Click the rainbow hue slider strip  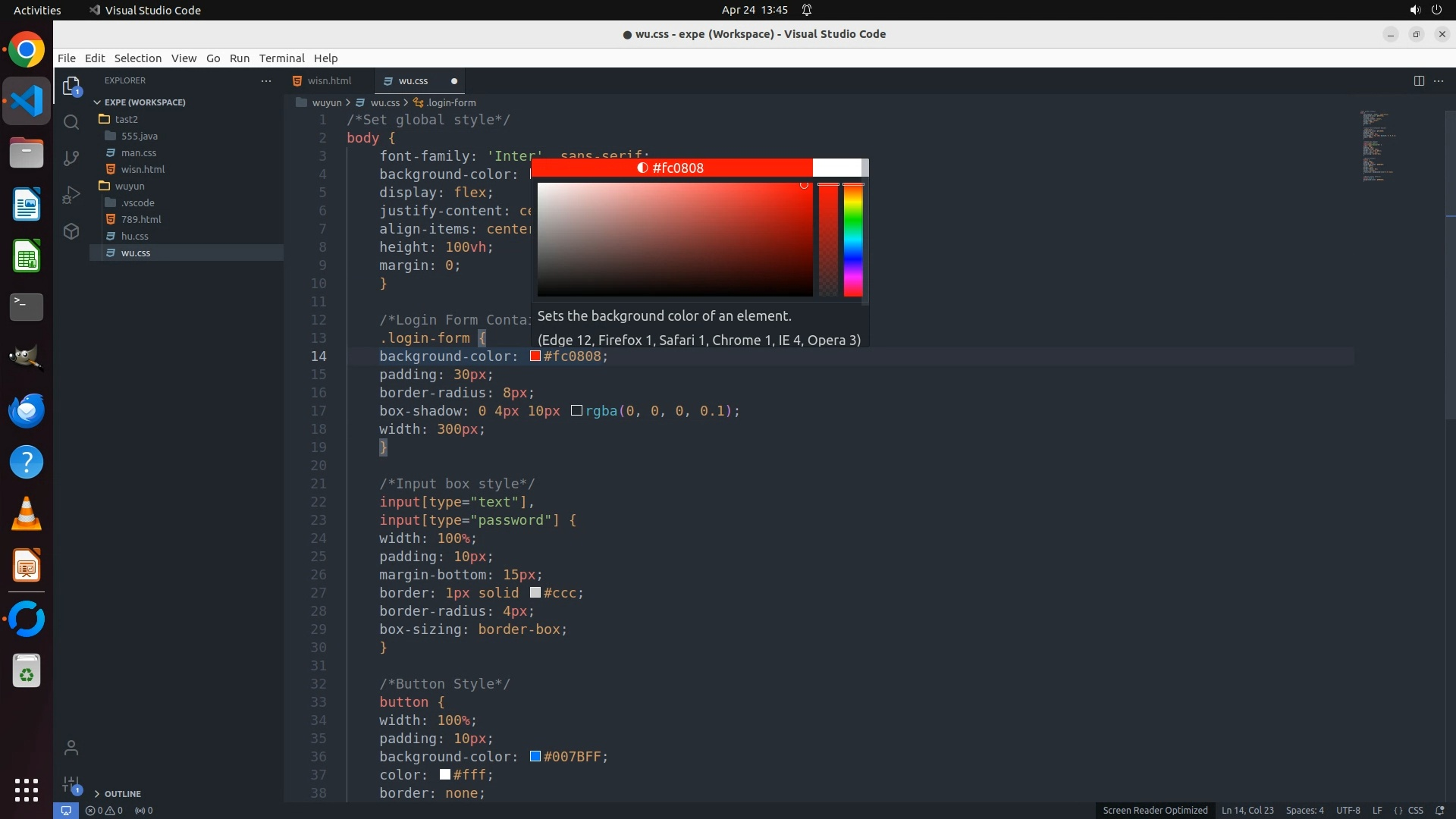853,239
